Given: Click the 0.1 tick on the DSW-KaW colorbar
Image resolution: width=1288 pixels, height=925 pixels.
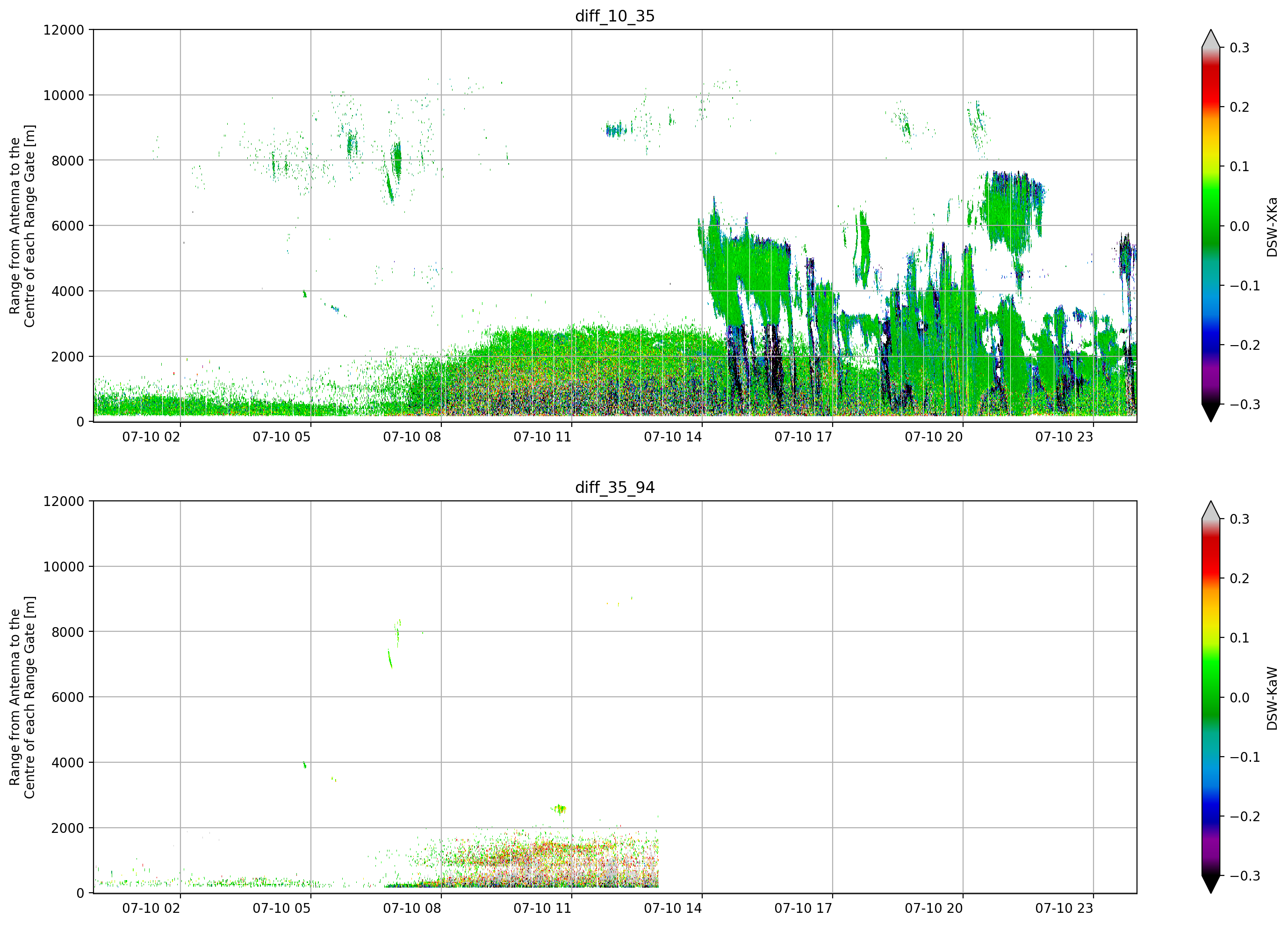Looking at the screenshot, I should click(1240, 638).
